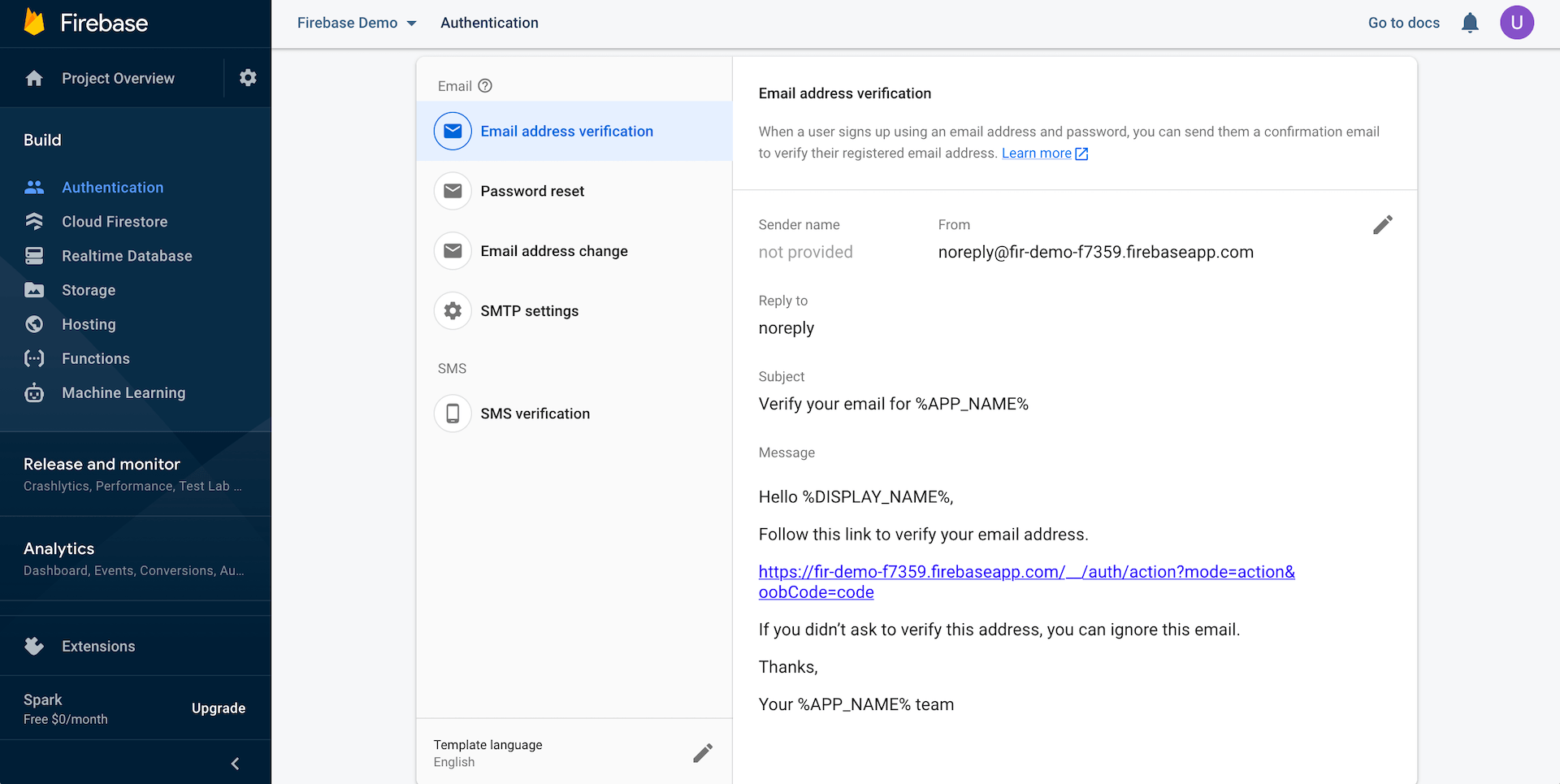This screenshot has height=784, width=1560.
Task: Edit the template language pencil icon
Action: [x=703, y=753]
